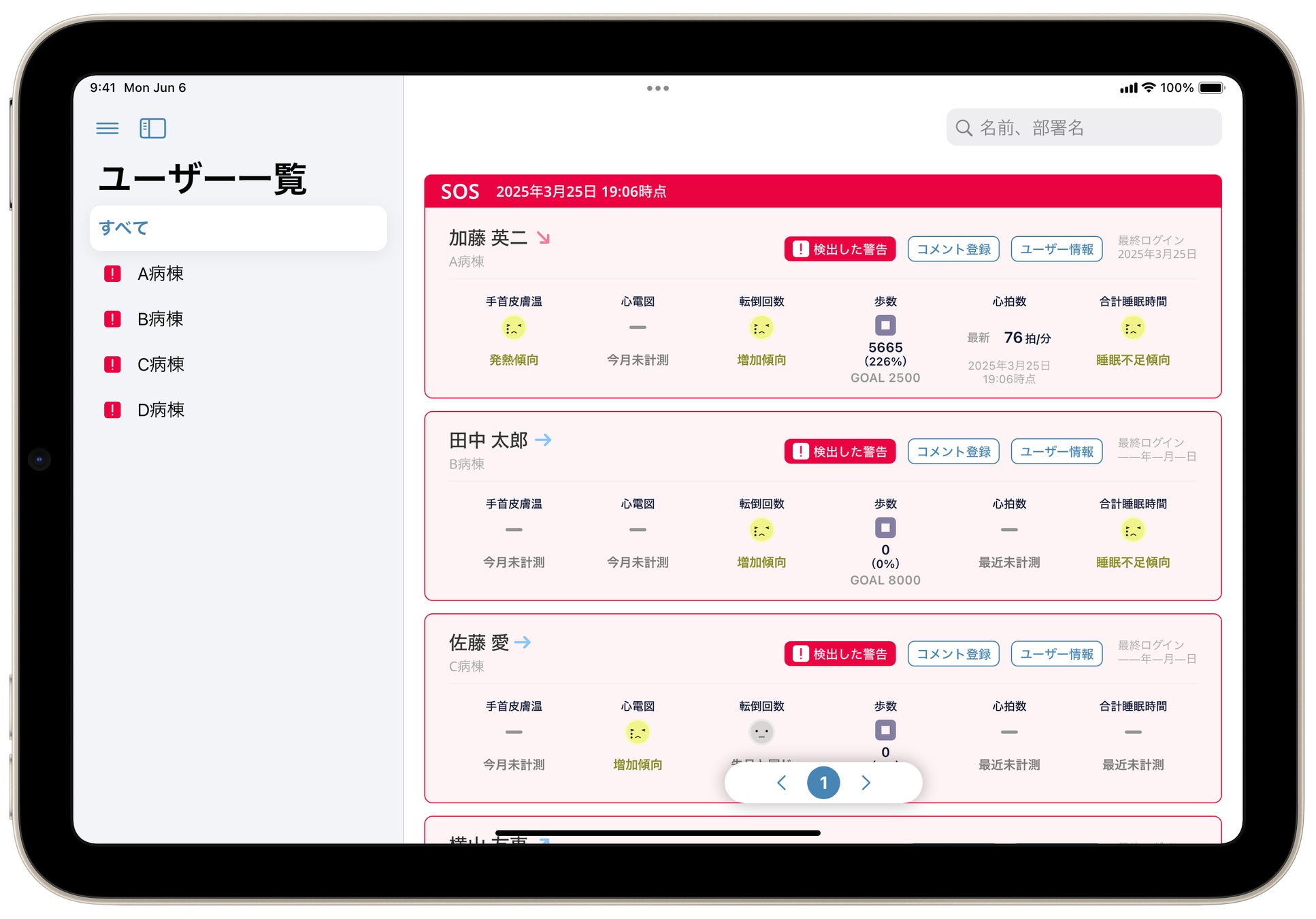Go to previous page chevron
Image resolution: width=1316 pixels, height=919 pixels.
(x=781, y=783)
